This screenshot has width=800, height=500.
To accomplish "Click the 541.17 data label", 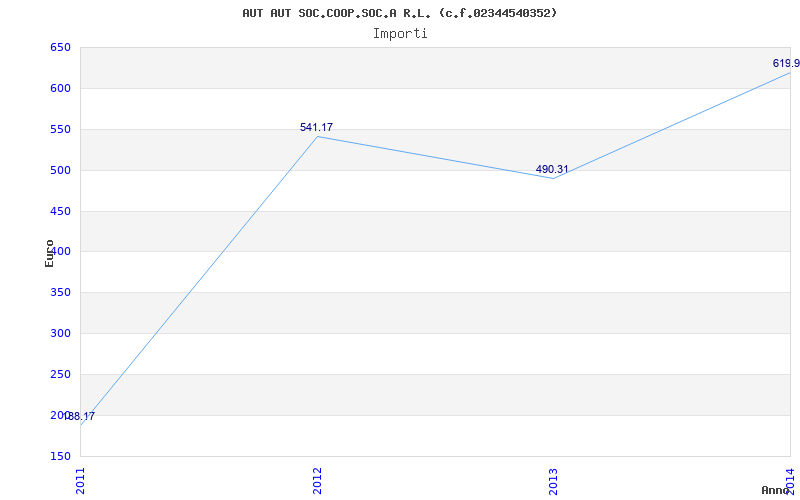I will tap(316, 128).
